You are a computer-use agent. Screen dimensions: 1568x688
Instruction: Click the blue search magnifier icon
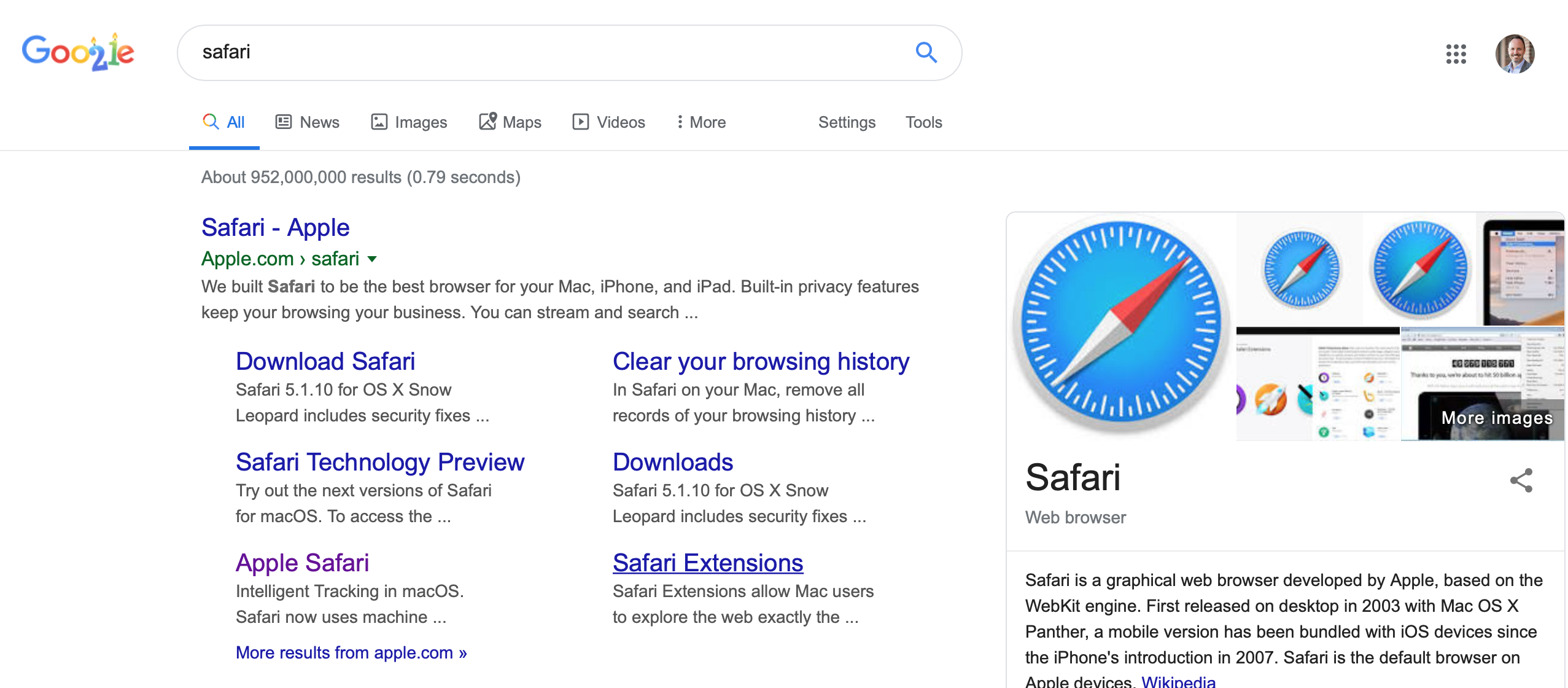coord(926,53)
